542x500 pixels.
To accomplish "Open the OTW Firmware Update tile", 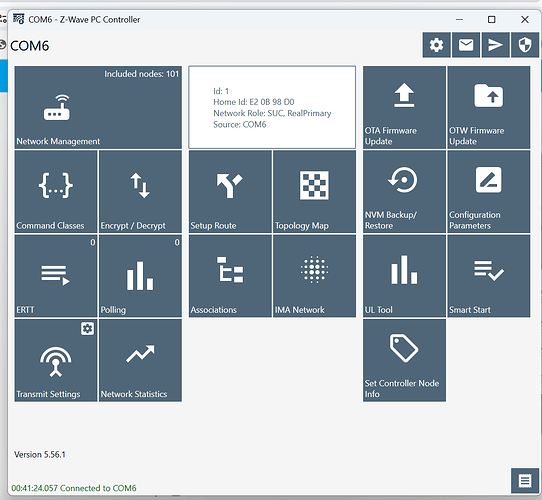I will (x=489, y=108).
